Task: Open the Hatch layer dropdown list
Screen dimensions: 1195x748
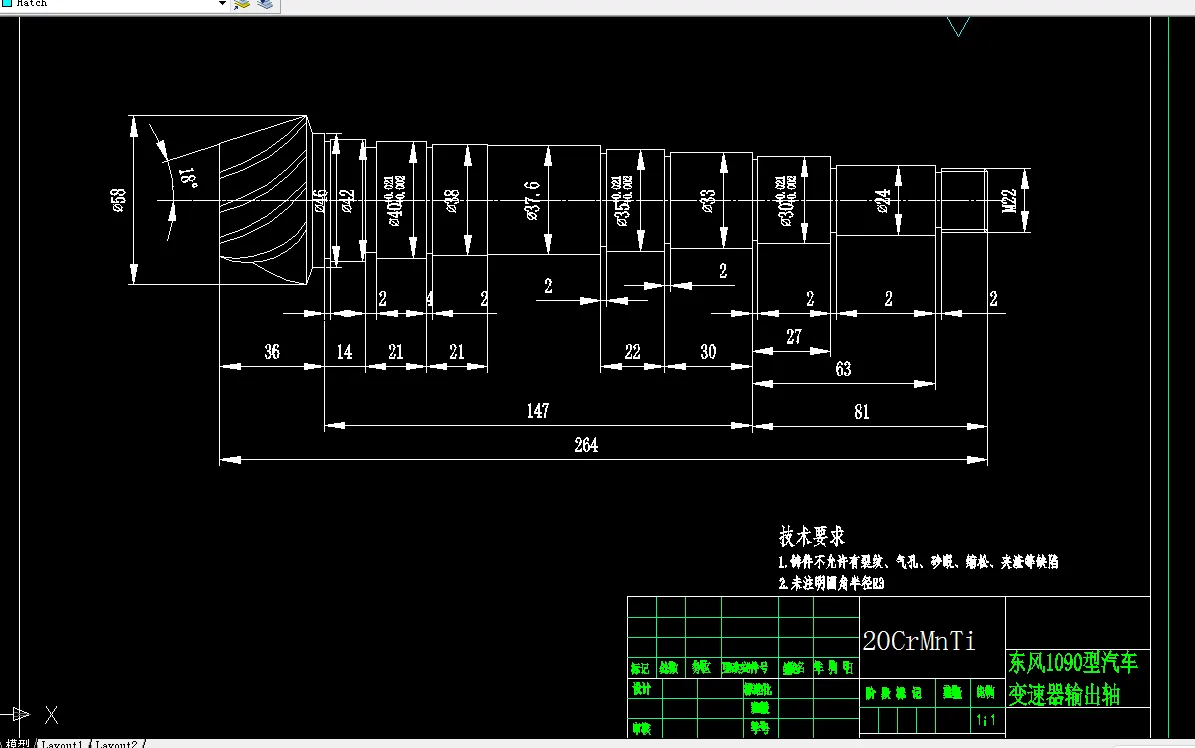Action: tap(223, 4)
